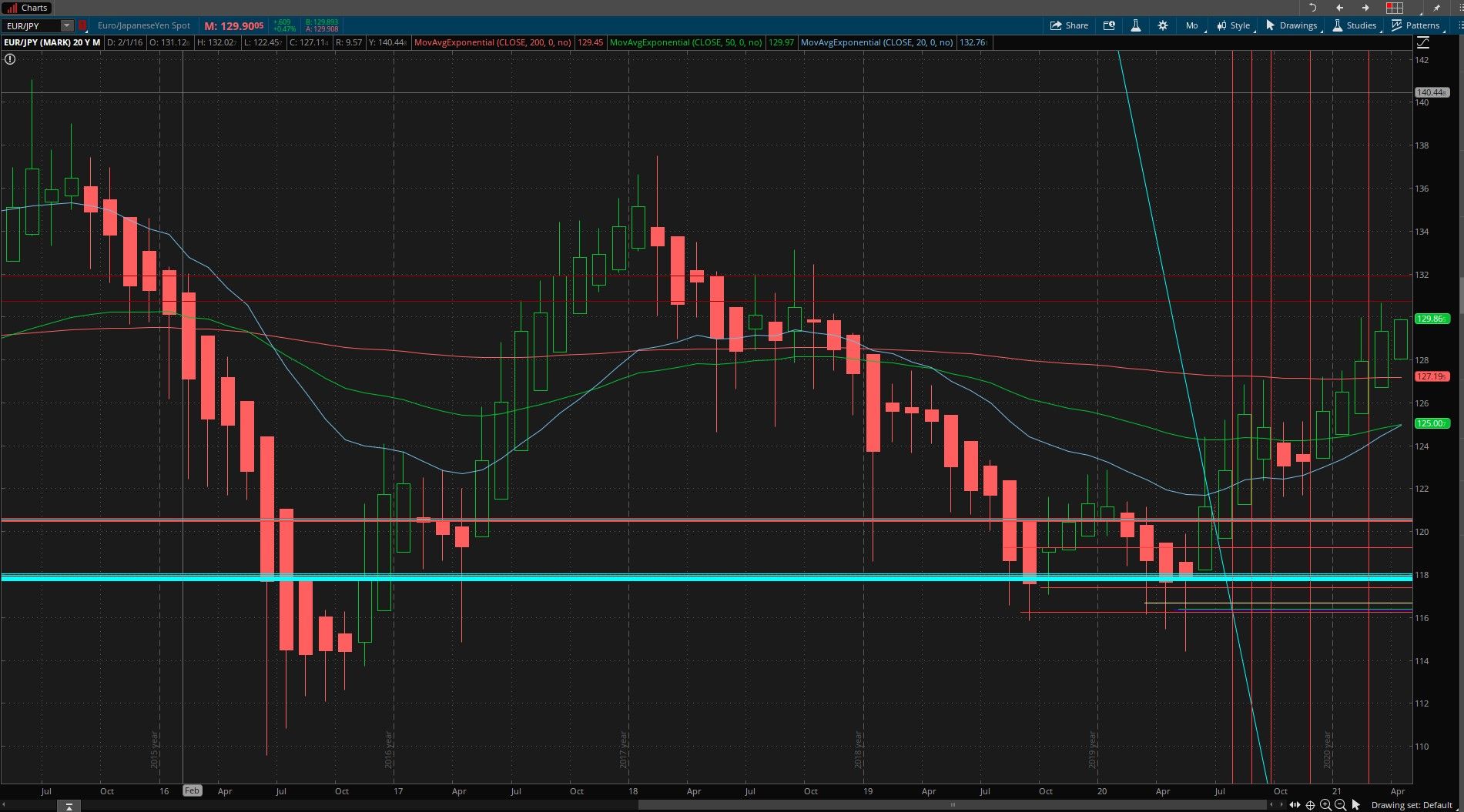
Task: Open the Studies dropdown menu
Action: coord(1355,25)
